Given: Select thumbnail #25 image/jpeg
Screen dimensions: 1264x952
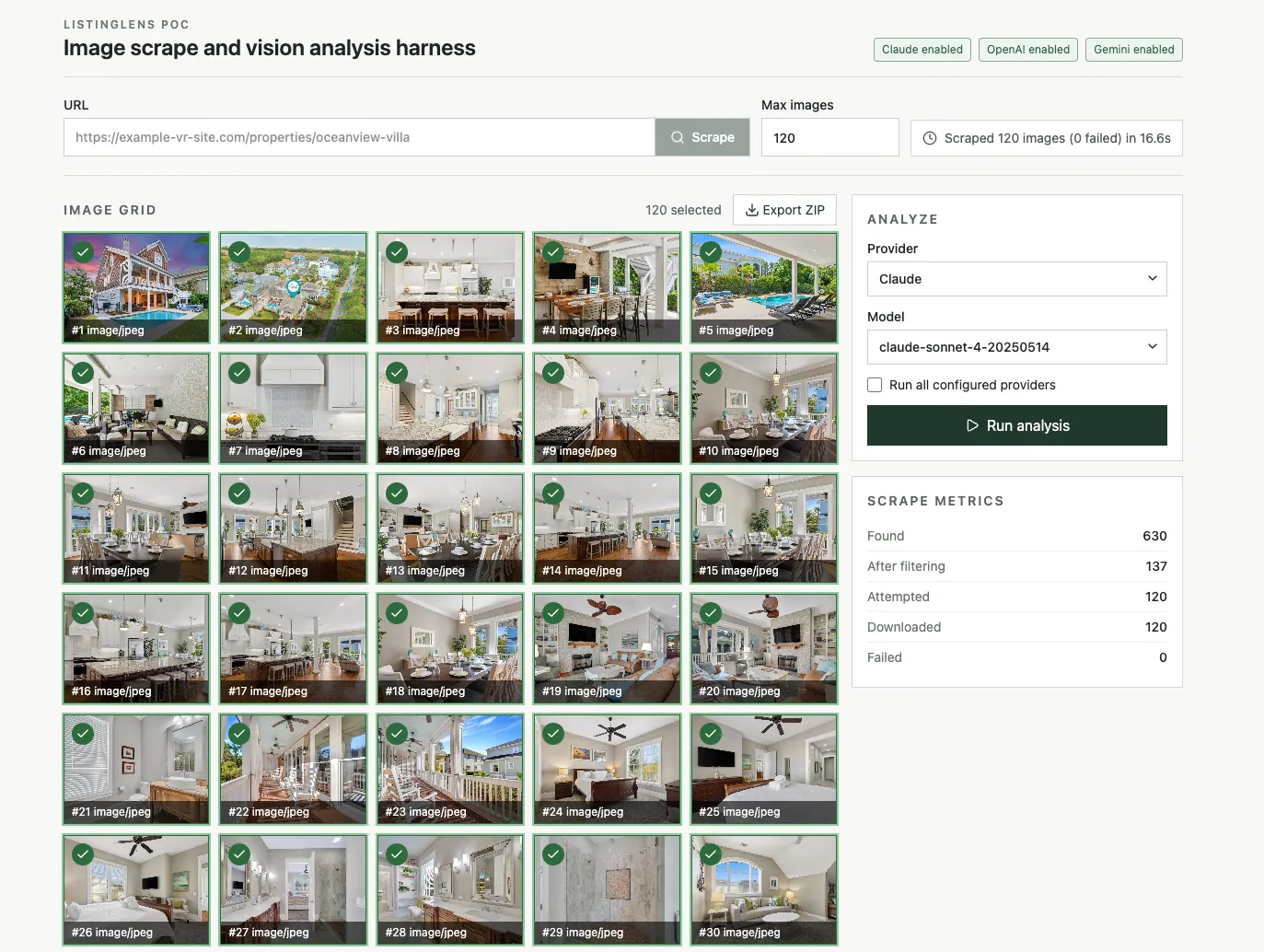Looking at the screenshot, I should coord(764,769).
